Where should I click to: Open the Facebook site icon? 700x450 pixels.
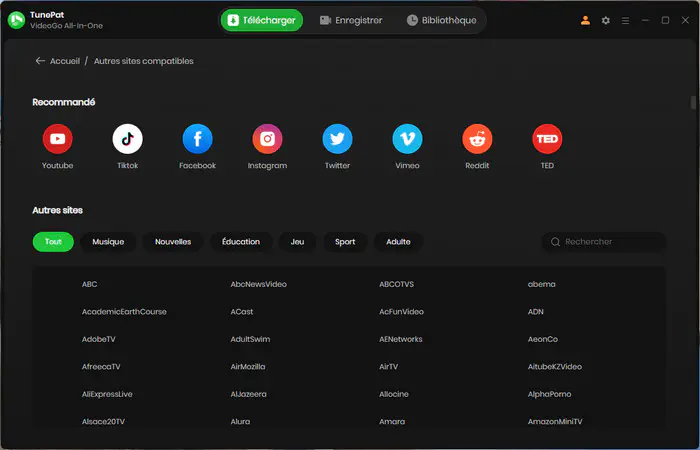pyautogui.click(x=197, y=139)
